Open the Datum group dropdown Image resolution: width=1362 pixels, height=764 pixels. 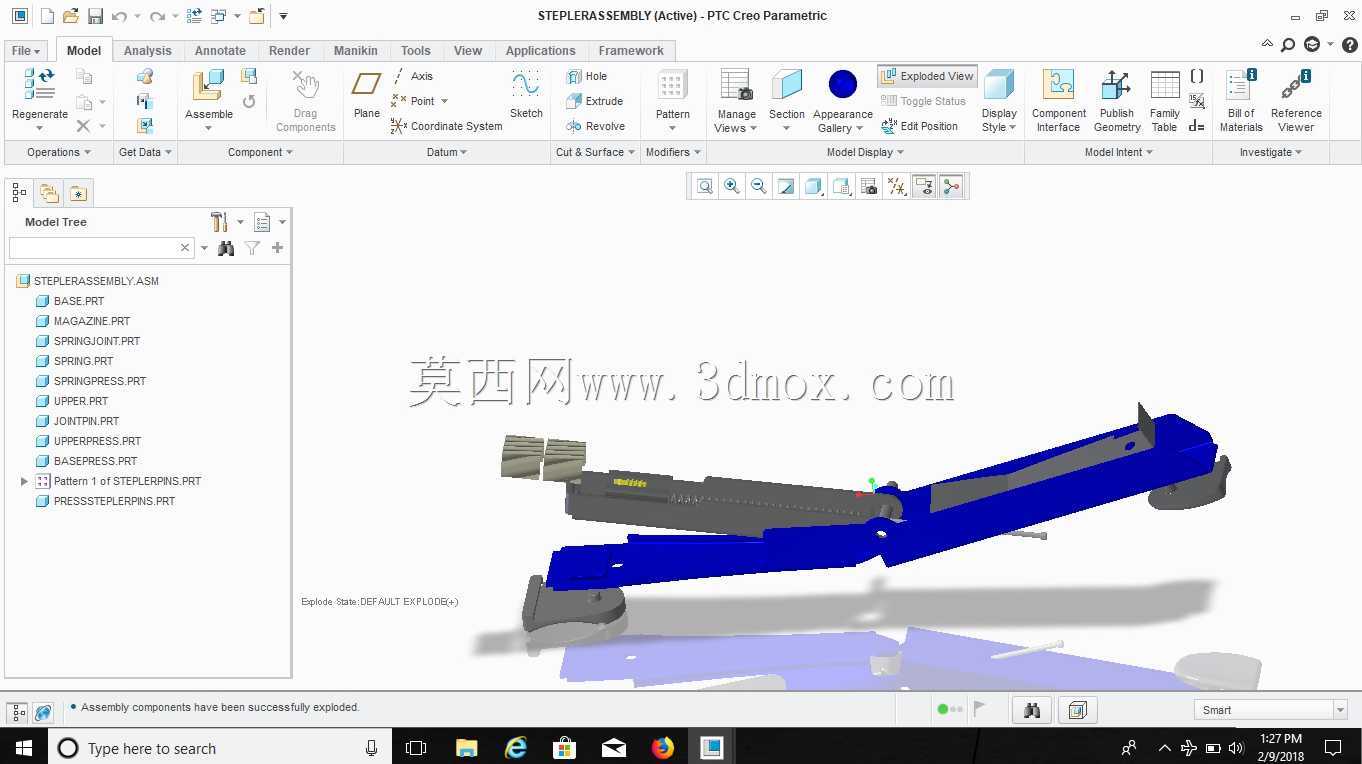click(x=447, y=152)
